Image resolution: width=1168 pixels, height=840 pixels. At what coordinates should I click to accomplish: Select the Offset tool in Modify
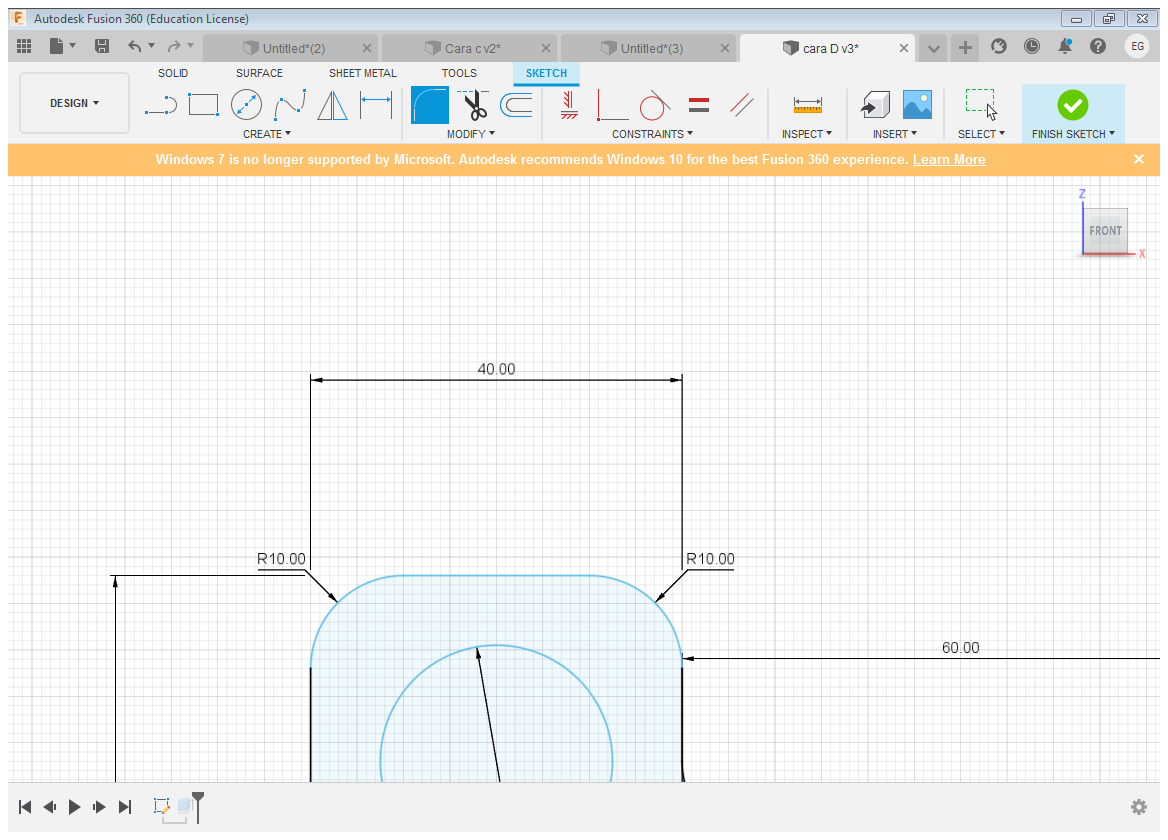516,104
